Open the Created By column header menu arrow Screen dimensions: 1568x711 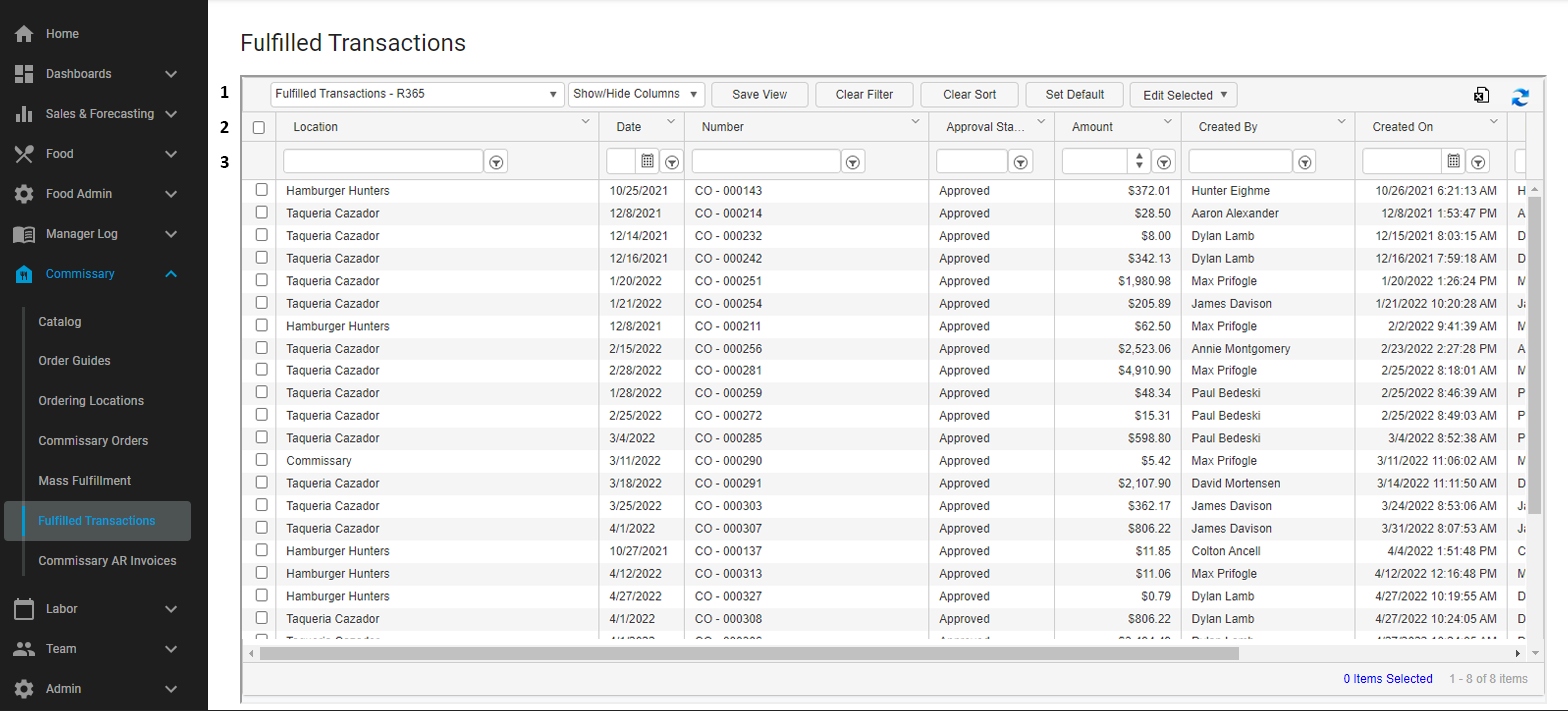point(1342,121)
